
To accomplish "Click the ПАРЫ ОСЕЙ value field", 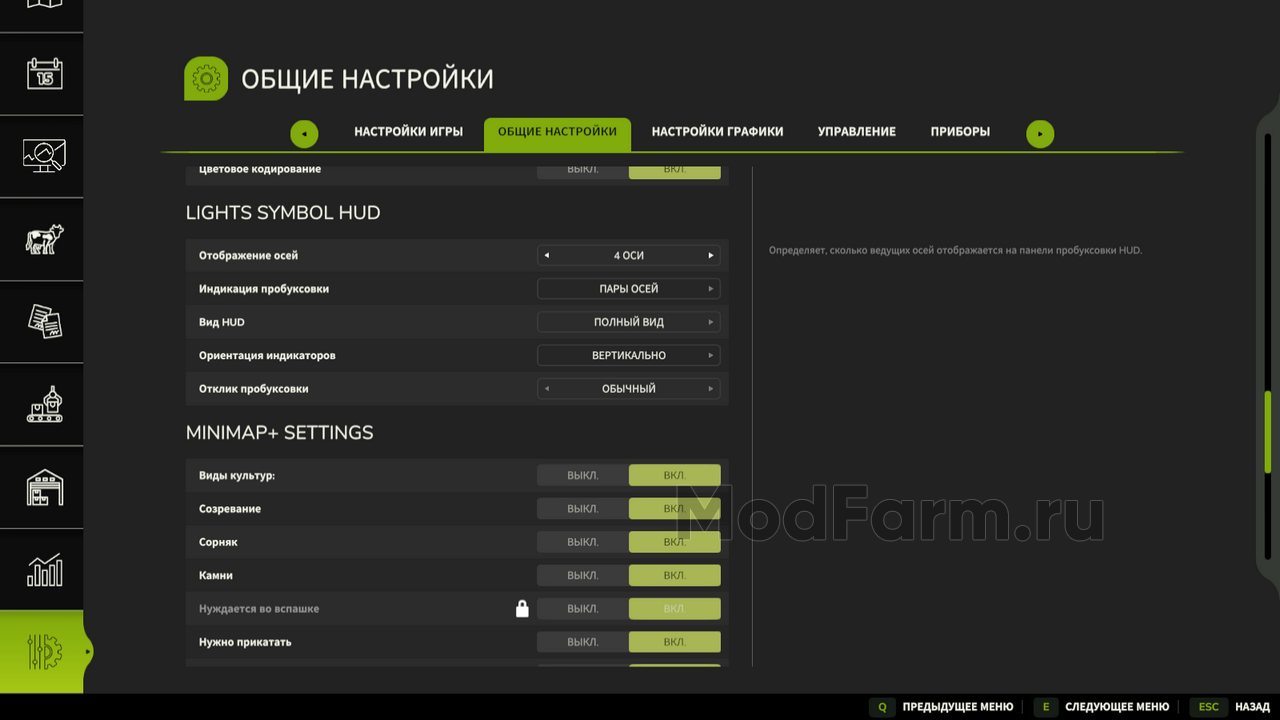I will click(x=629, y=289).
